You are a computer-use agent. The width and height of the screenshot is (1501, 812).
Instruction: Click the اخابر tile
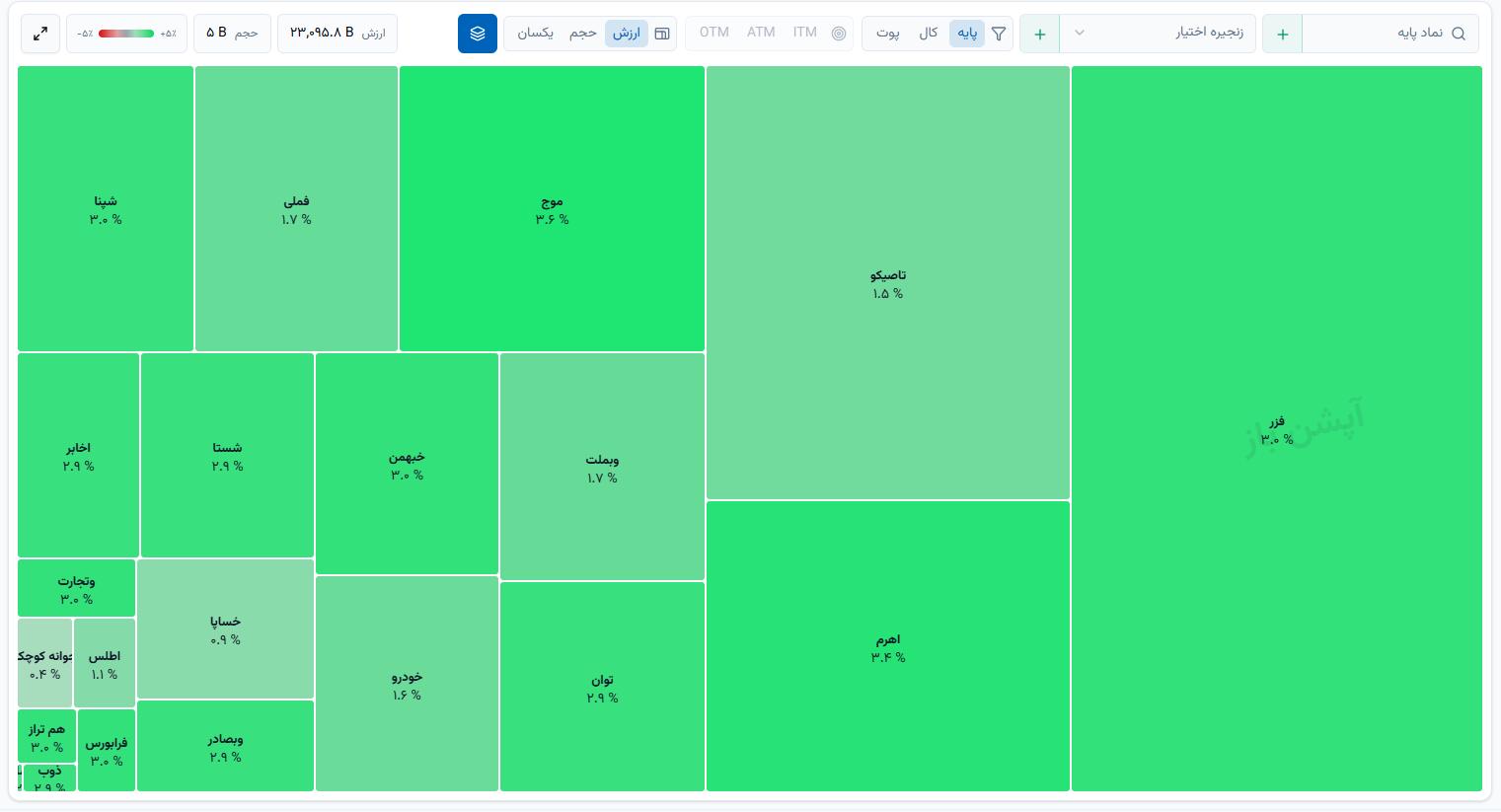(x=78, y=455)
